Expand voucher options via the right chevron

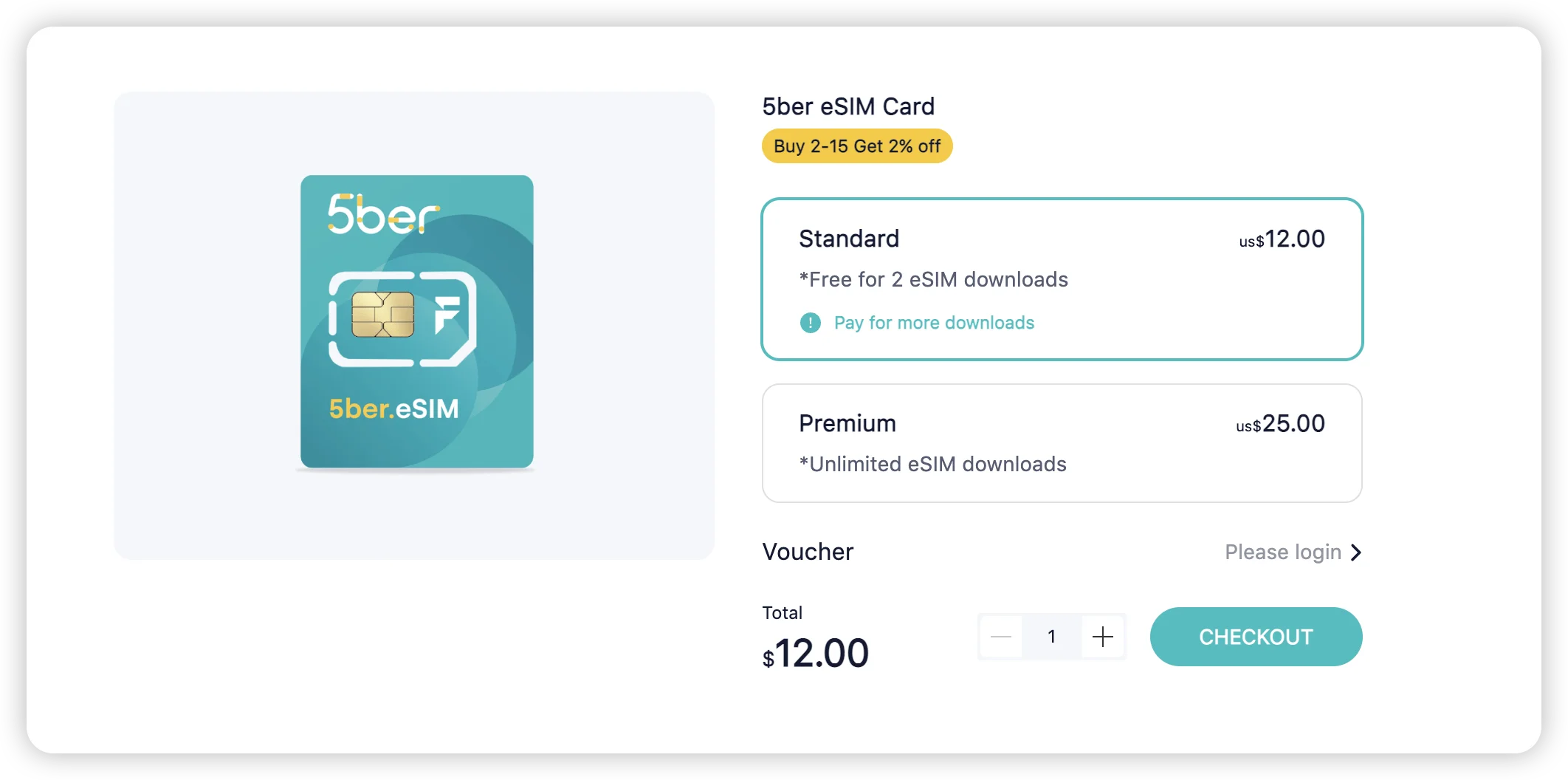(x=1355, y=552)
